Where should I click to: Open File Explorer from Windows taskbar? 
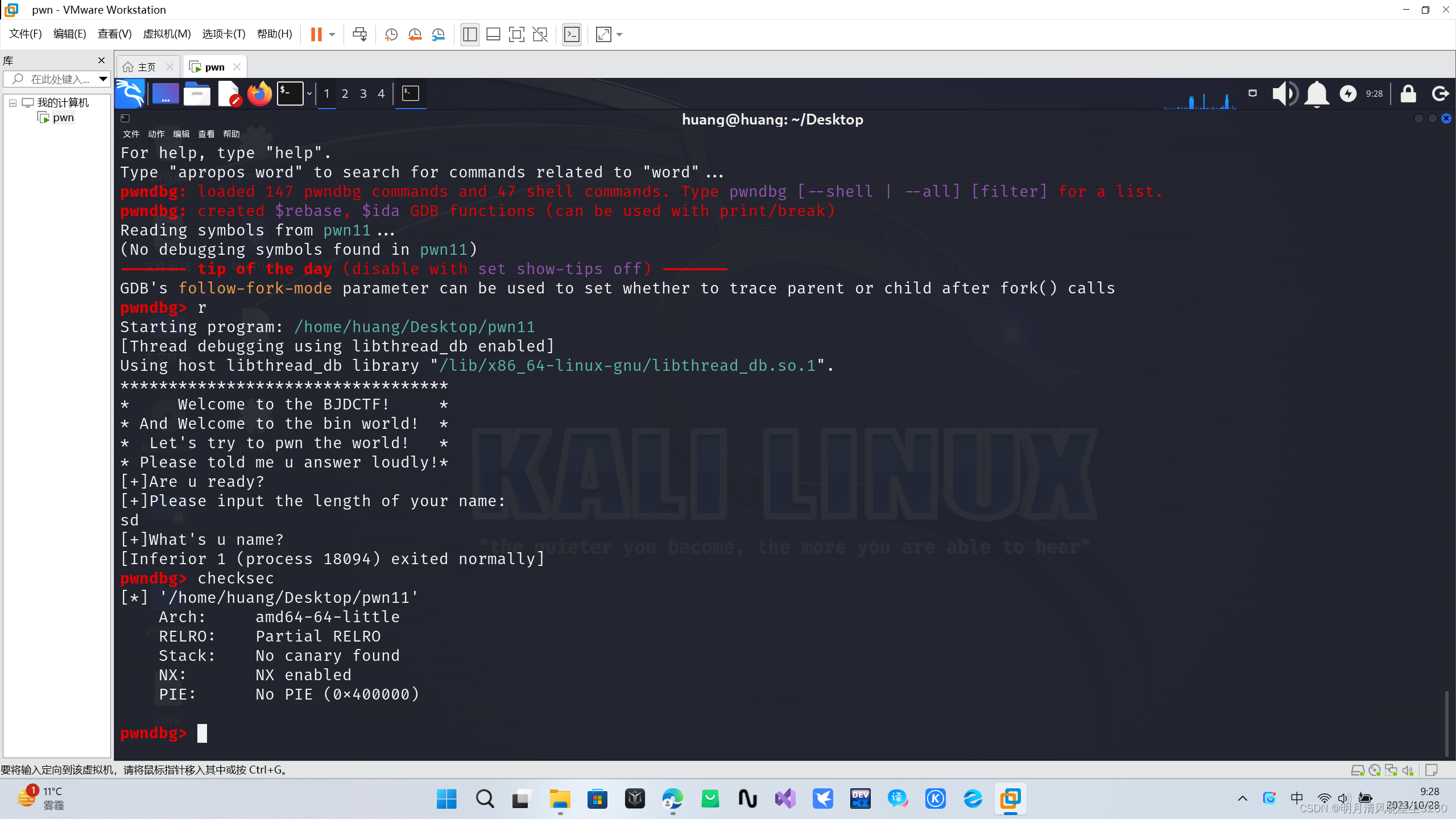[560, 799]
